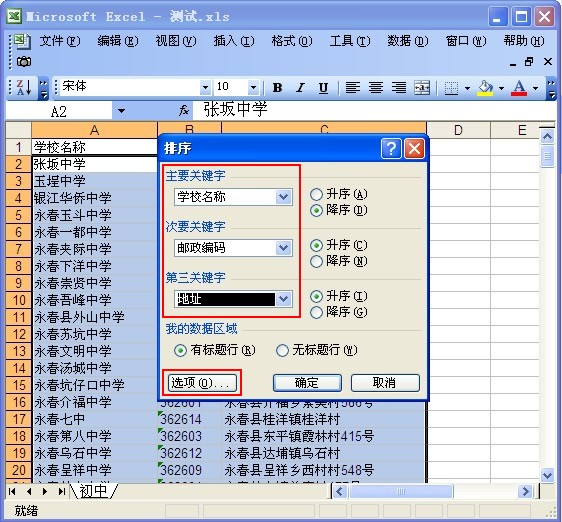
Task: Click vertical scrollbar up arrow
Action: click(x=547, y=137)
